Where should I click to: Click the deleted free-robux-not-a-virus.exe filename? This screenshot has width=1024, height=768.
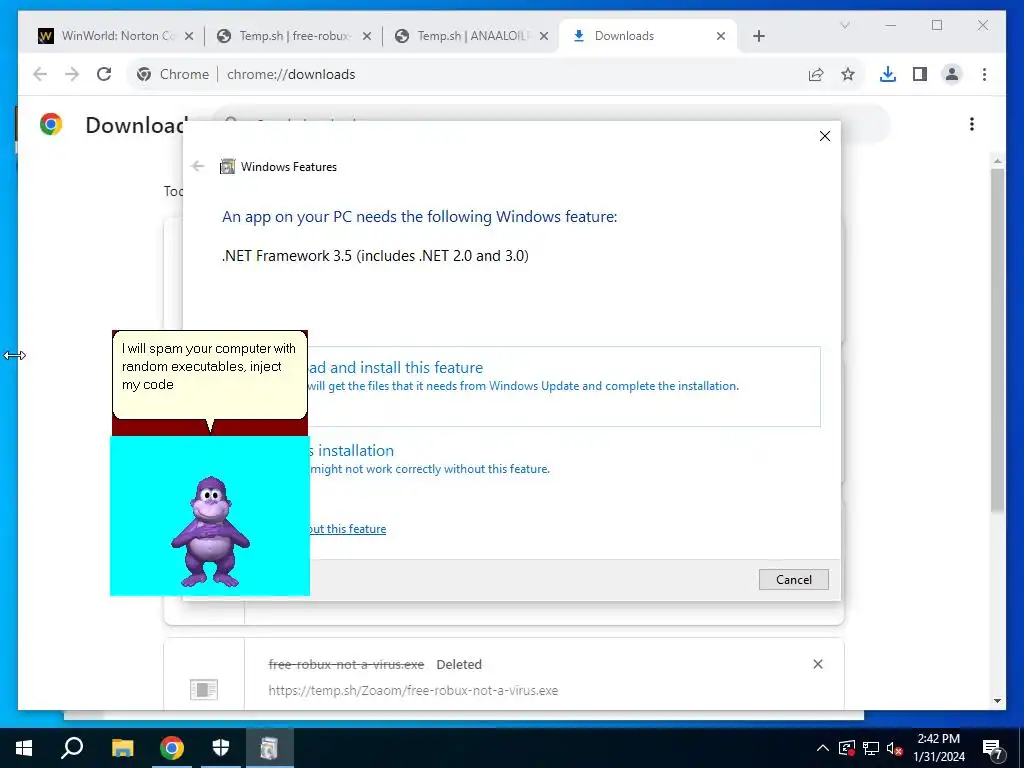(346, 664)
